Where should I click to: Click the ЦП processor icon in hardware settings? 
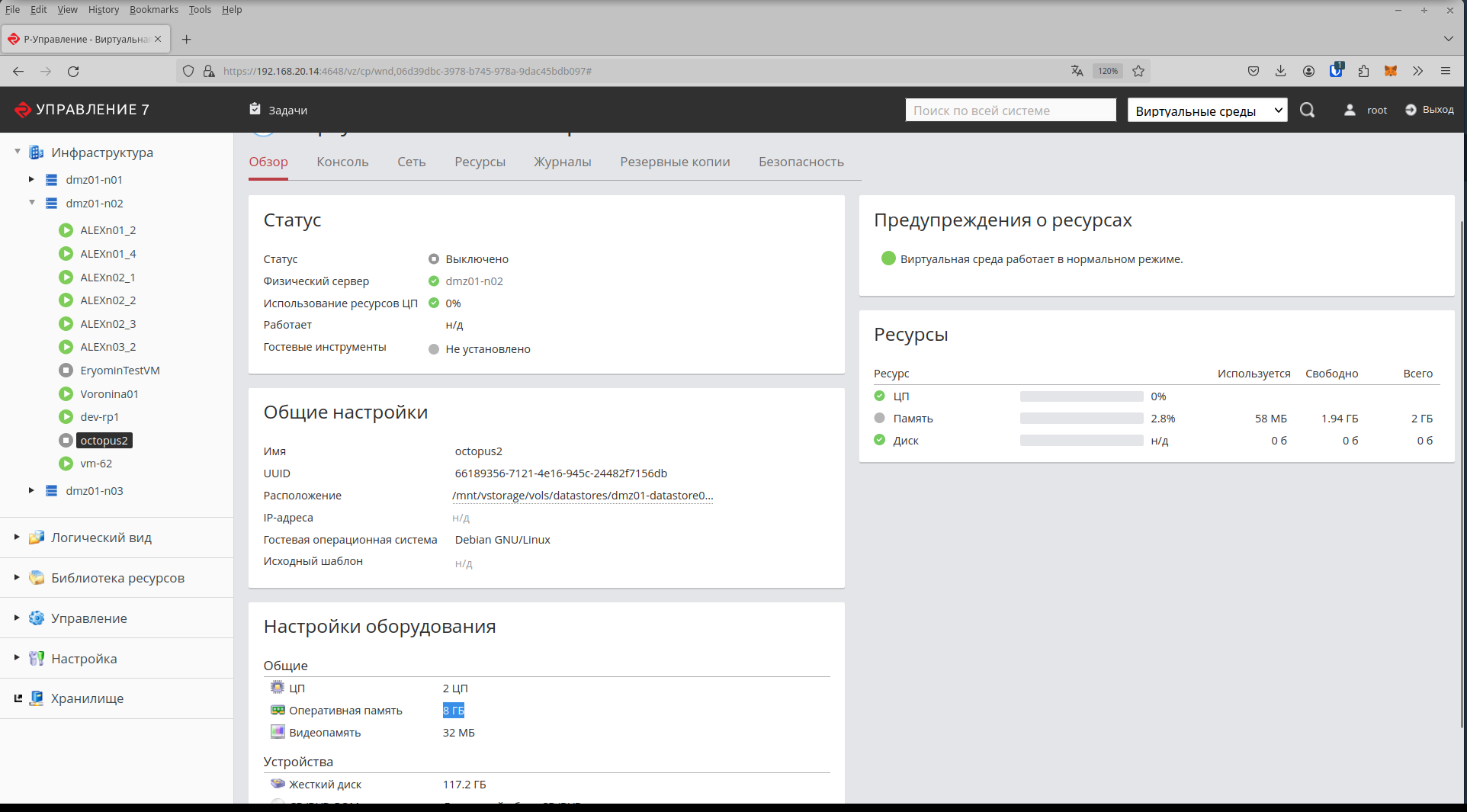tap(278, 688)
